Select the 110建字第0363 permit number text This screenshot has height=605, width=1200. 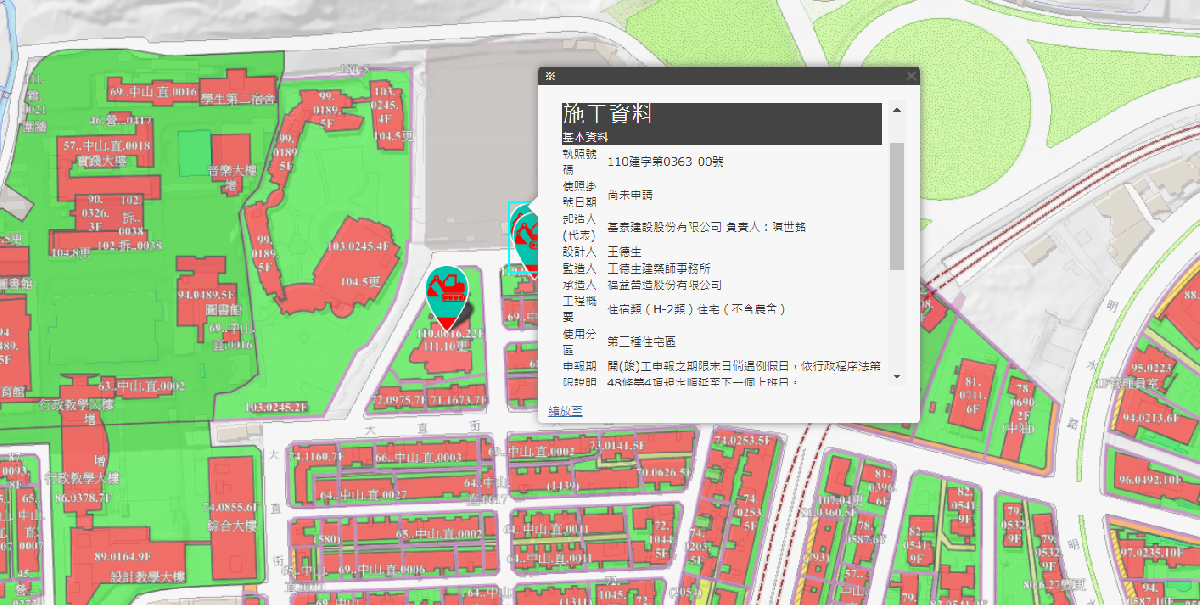pos(666,161)
